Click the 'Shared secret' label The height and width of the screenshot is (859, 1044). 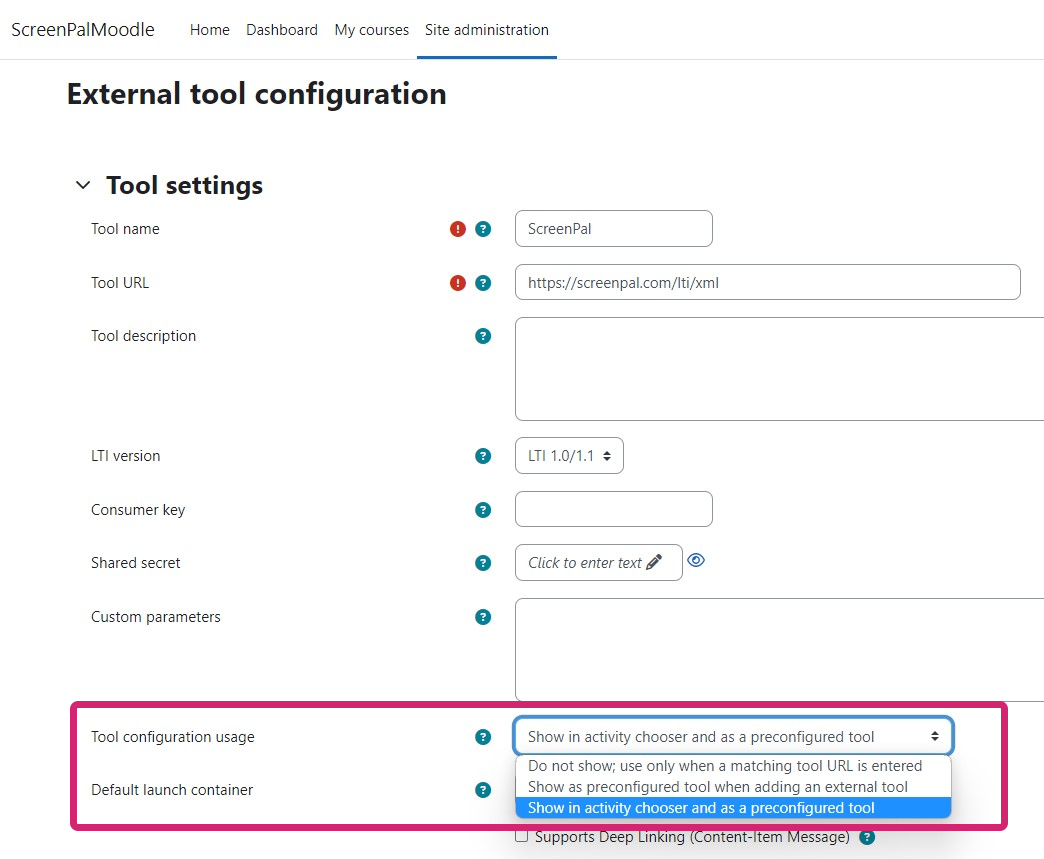pyautogui.click(x=136, y=563)
